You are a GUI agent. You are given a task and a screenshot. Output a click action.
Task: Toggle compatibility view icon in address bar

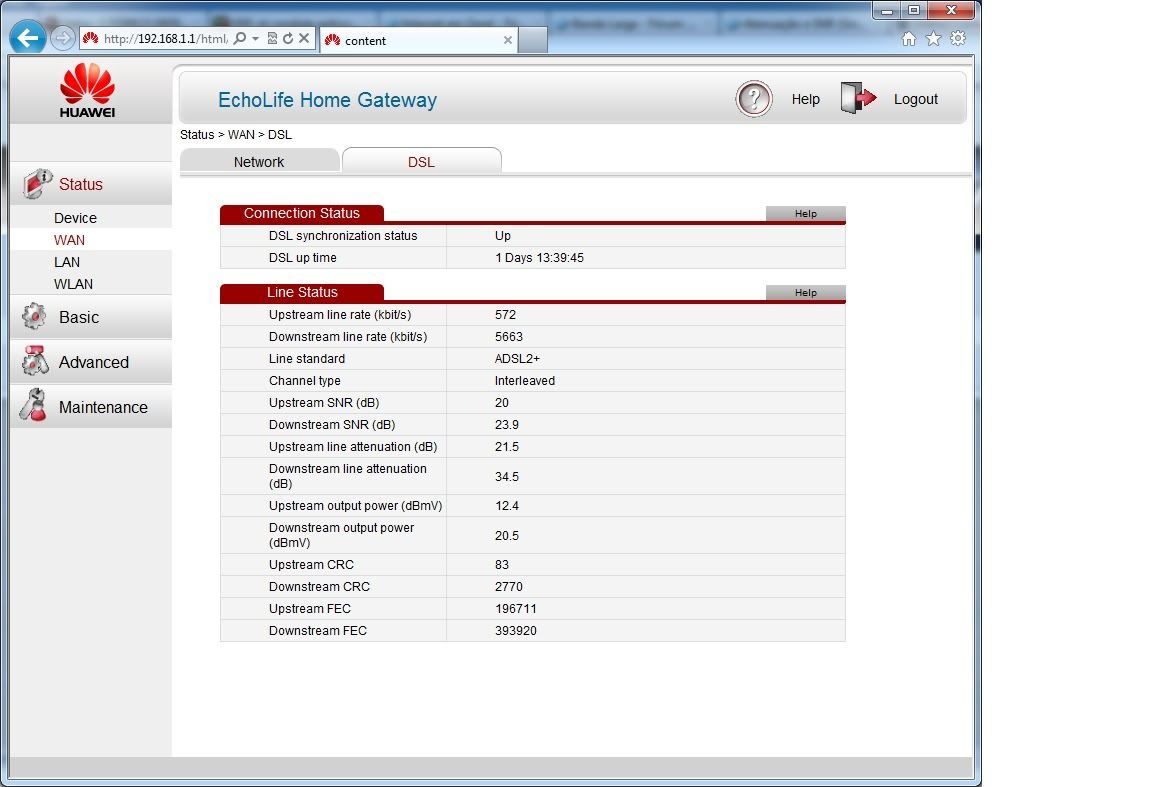[273, 39]
